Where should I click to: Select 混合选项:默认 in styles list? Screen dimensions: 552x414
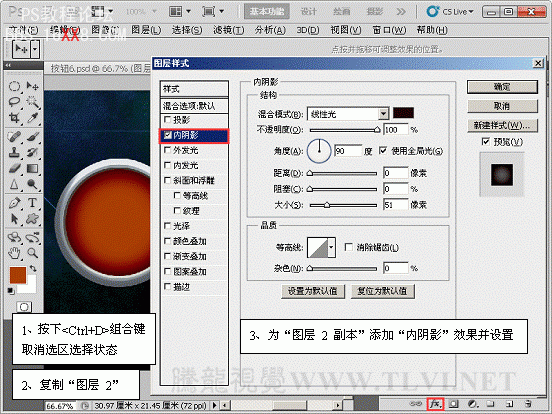click(194, 106)
